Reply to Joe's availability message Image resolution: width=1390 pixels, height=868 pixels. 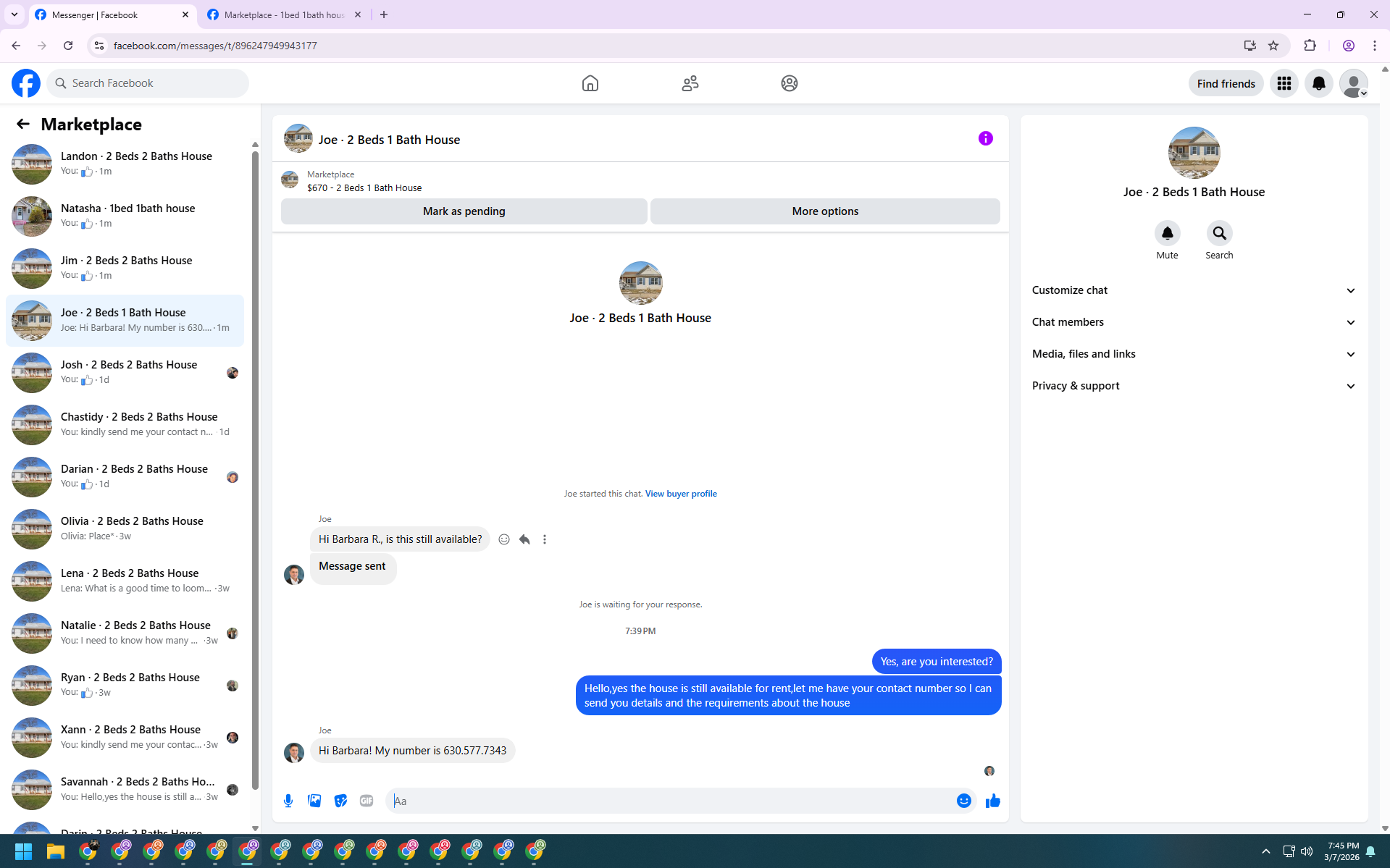(524, 539)
